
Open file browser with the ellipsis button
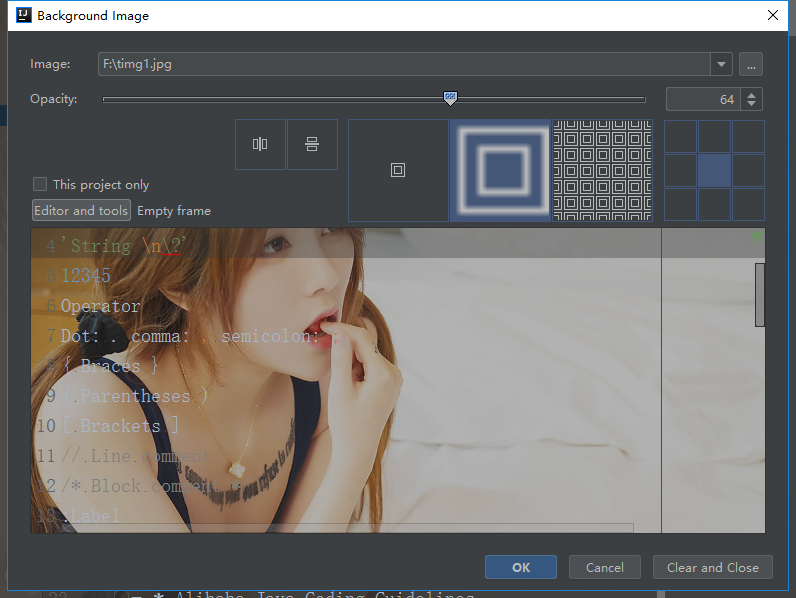[x=751, y=64]
